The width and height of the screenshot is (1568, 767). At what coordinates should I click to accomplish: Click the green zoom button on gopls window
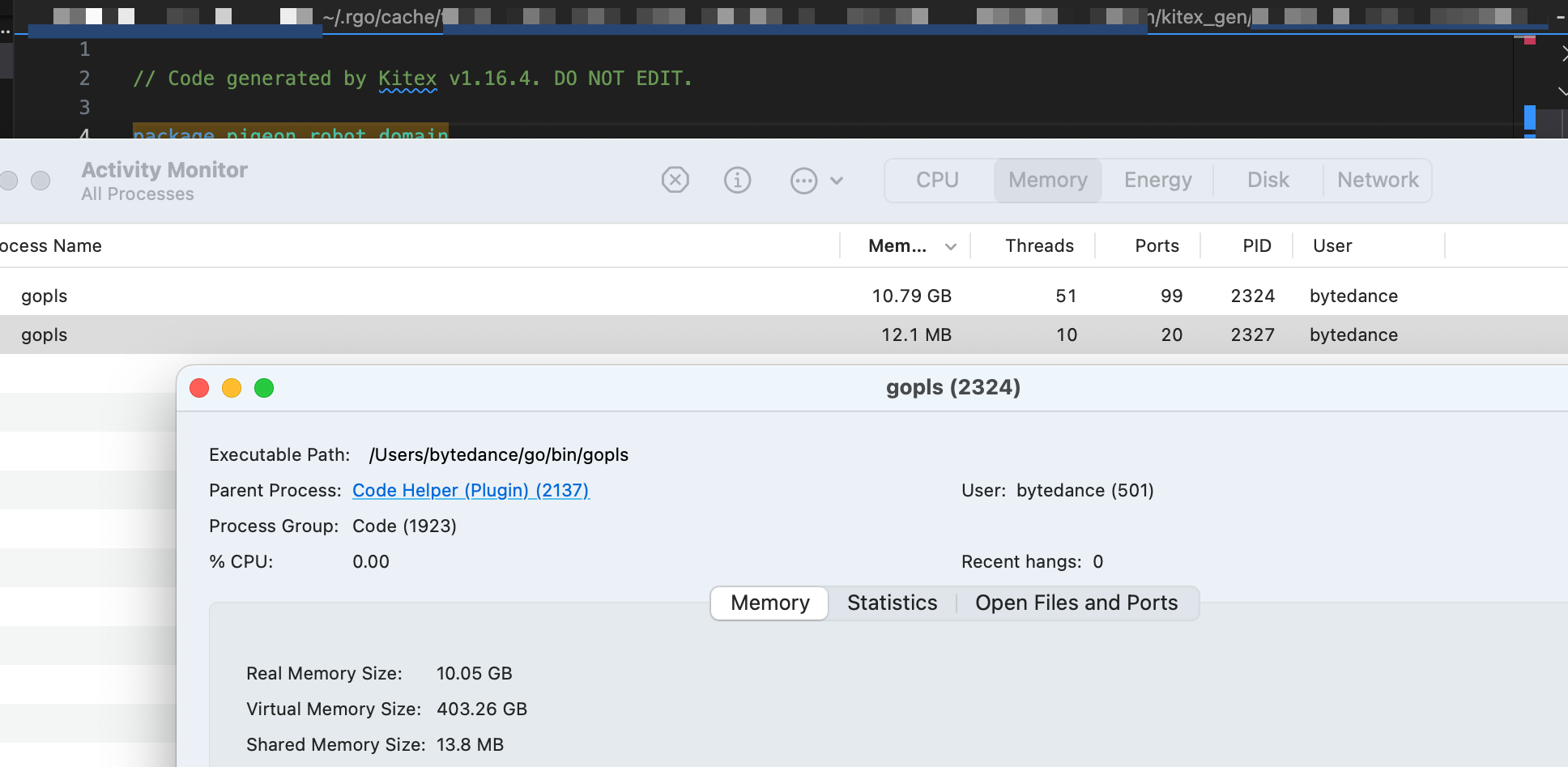pos(264,389)
